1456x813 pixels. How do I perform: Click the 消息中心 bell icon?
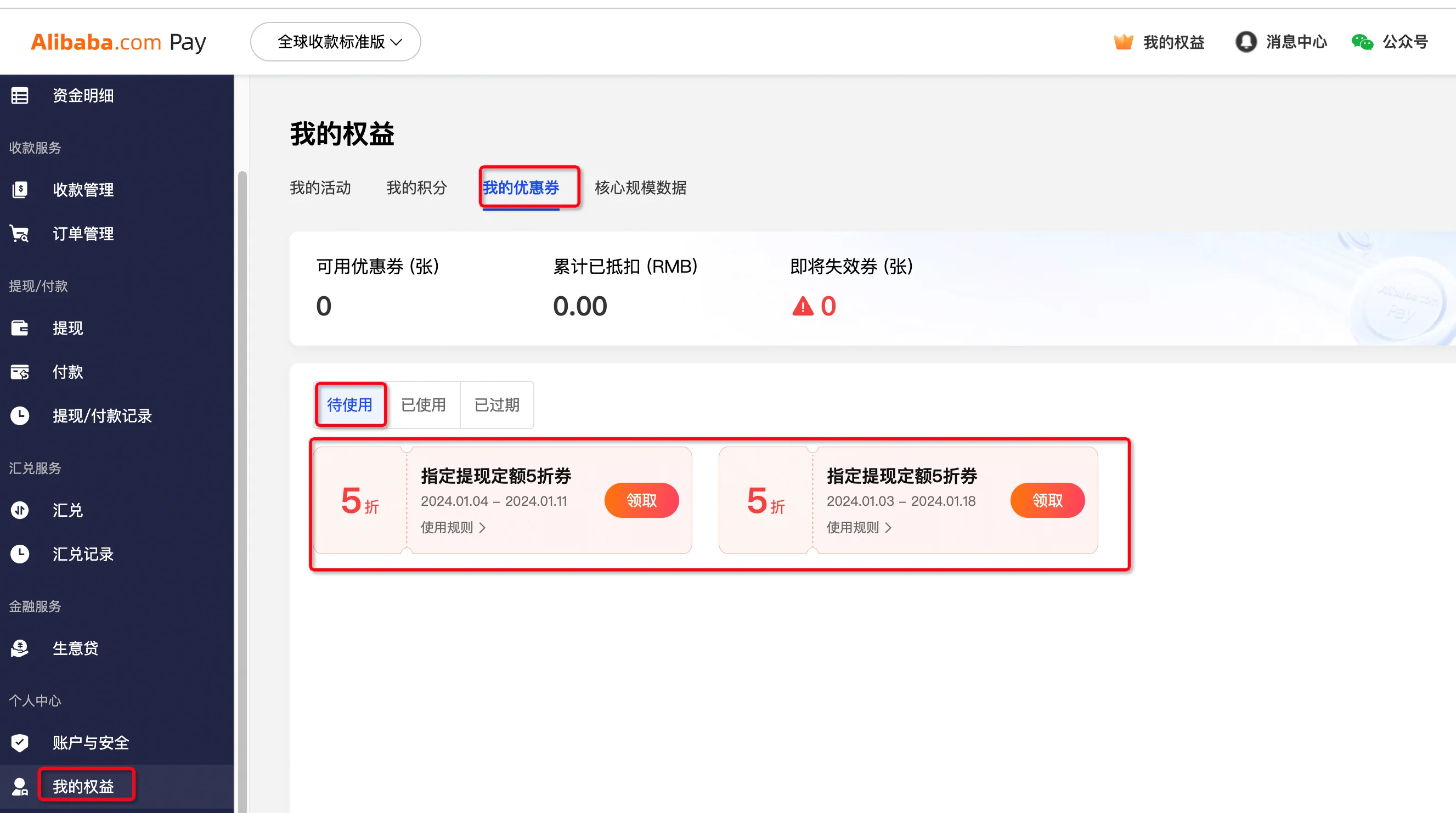point(1246,42)
